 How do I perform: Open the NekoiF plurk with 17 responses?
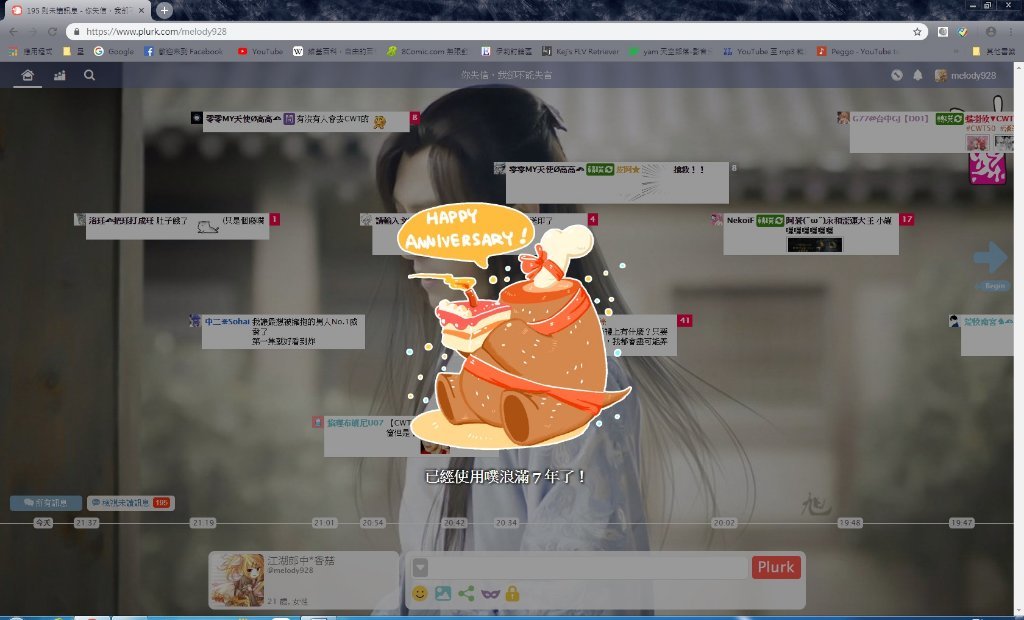click(x=811, y=234)
